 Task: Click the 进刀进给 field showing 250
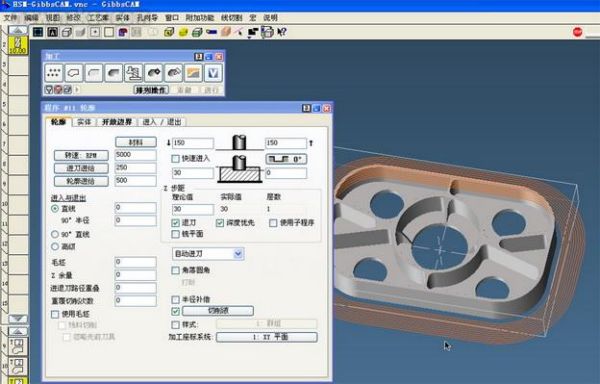tap(135, 168)
